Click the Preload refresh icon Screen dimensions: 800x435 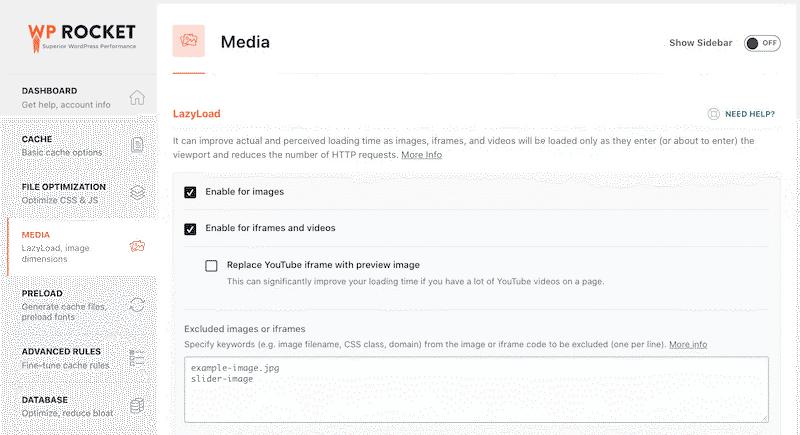tap(137, 304)
